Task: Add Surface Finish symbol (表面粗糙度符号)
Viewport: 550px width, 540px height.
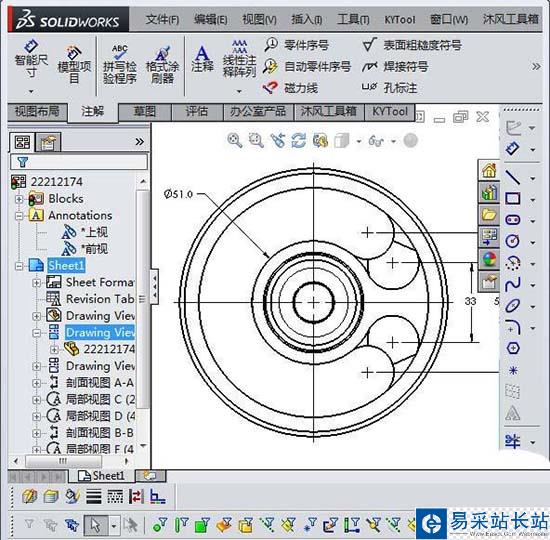Action: coord(412,45)
